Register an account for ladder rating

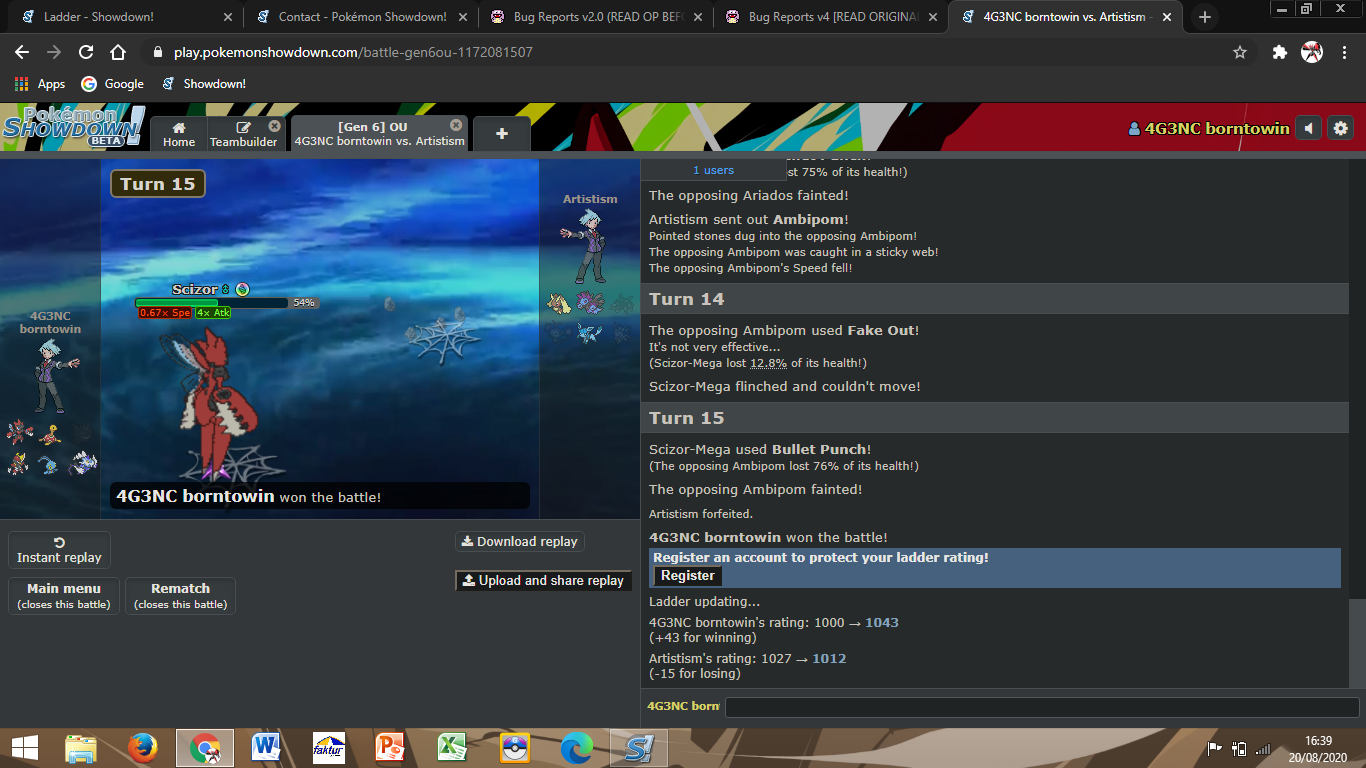687,576
